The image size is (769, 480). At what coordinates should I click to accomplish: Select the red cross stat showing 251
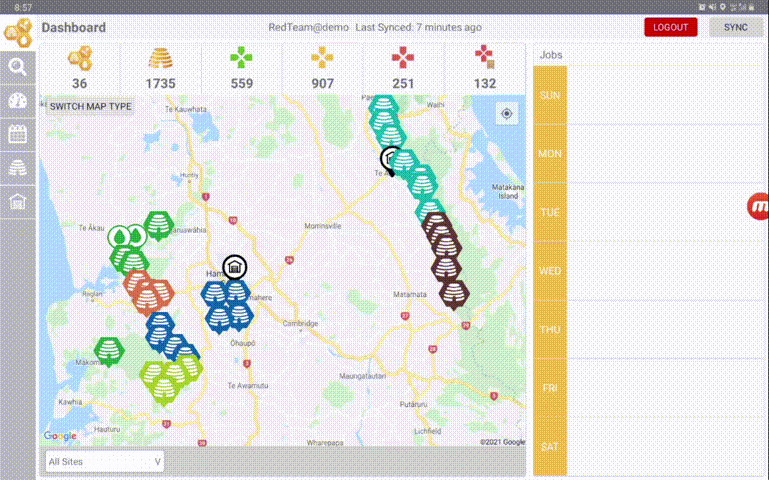coord(403,69)
